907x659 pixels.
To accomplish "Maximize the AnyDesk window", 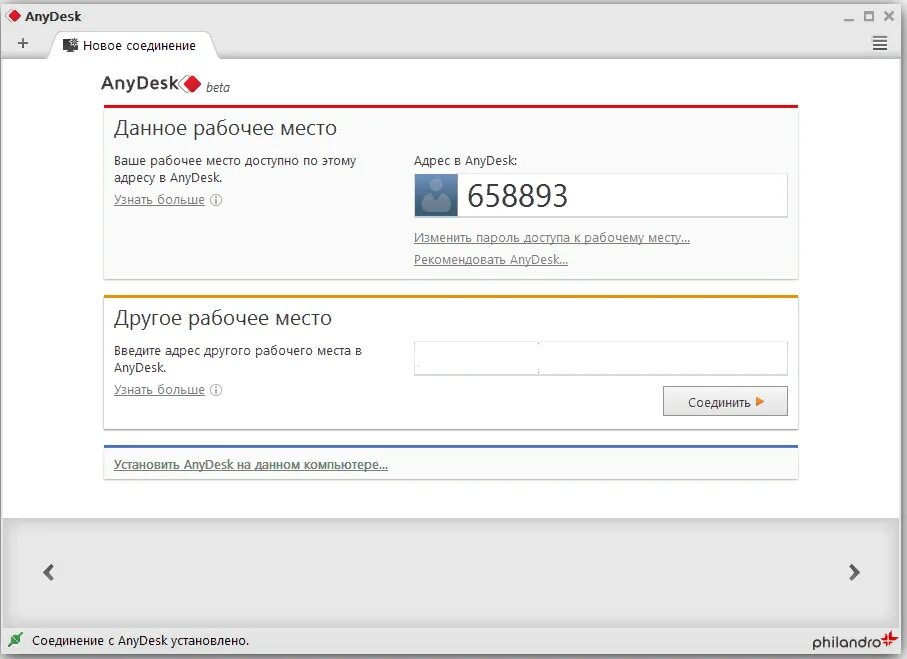I will pyautogui.click(x=868, y=16).
